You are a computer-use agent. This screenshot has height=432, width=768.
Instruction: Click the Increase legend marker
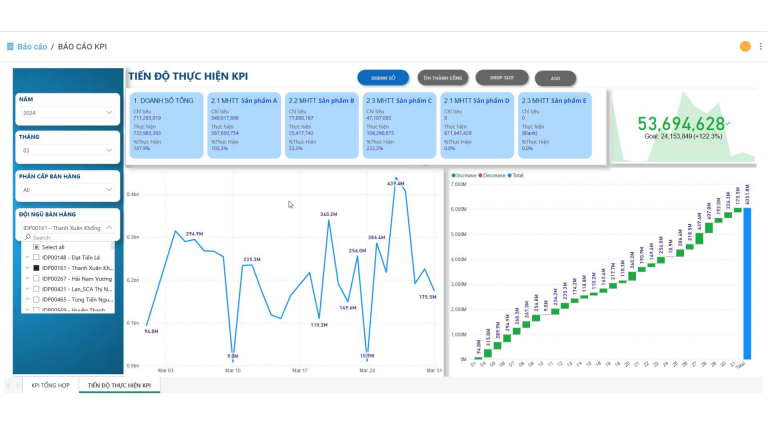453,175
